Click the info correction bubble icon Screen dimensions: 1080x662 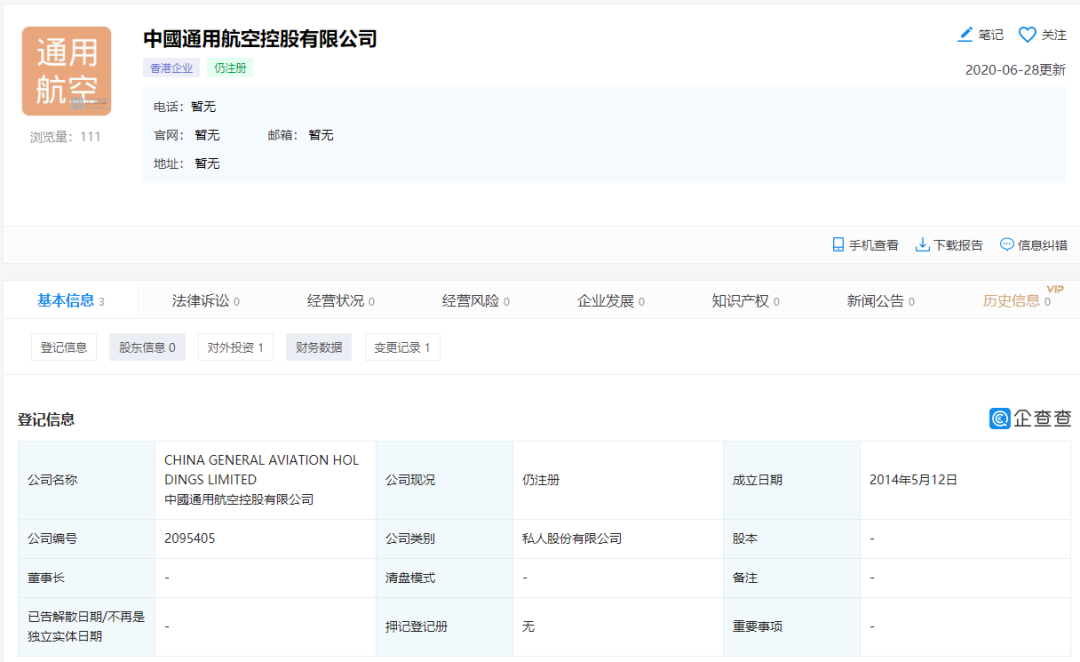[x=1007, y=244]
